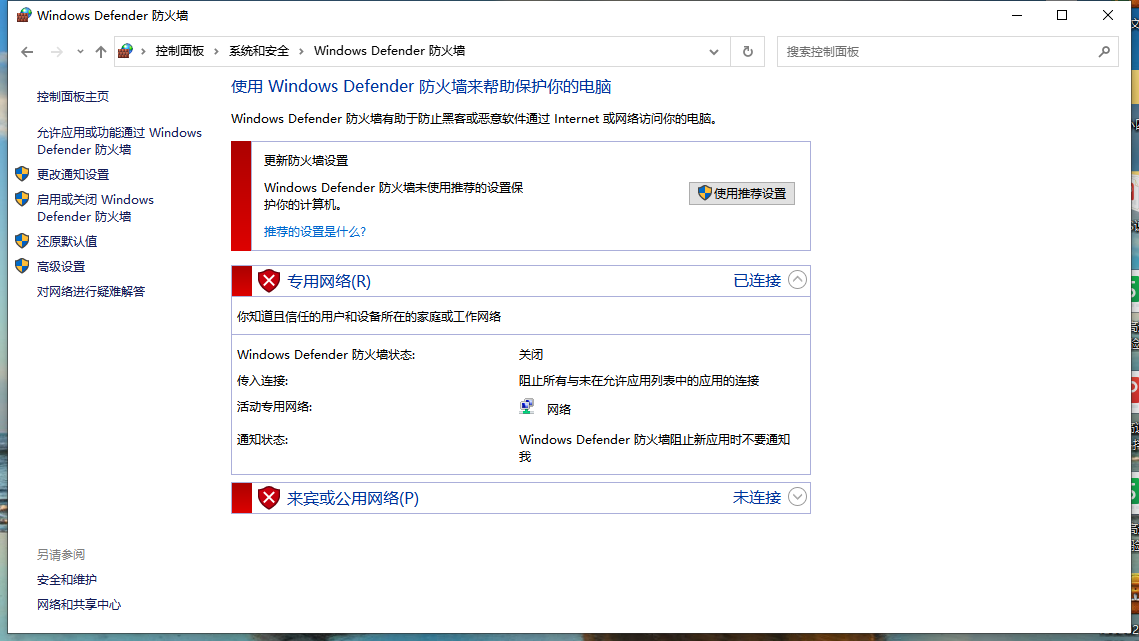The image size is (1139, 641).
Task: Click 未连接 status text
Action: [x=757, y=498]
